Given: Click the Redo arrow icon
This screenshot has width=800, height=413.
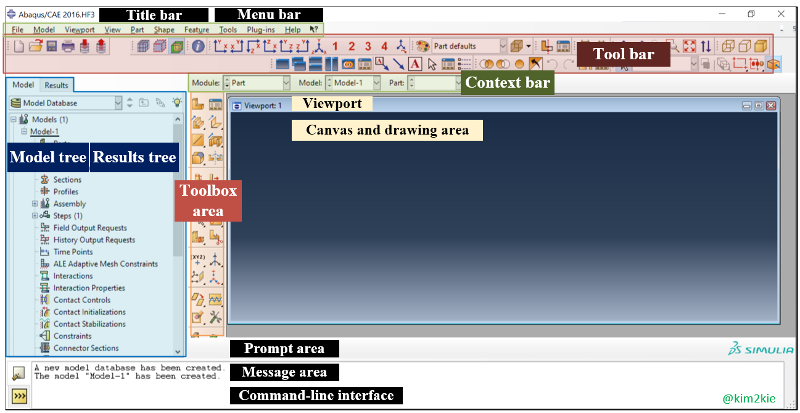Looking at the screenshot, I should click(568, 64).
